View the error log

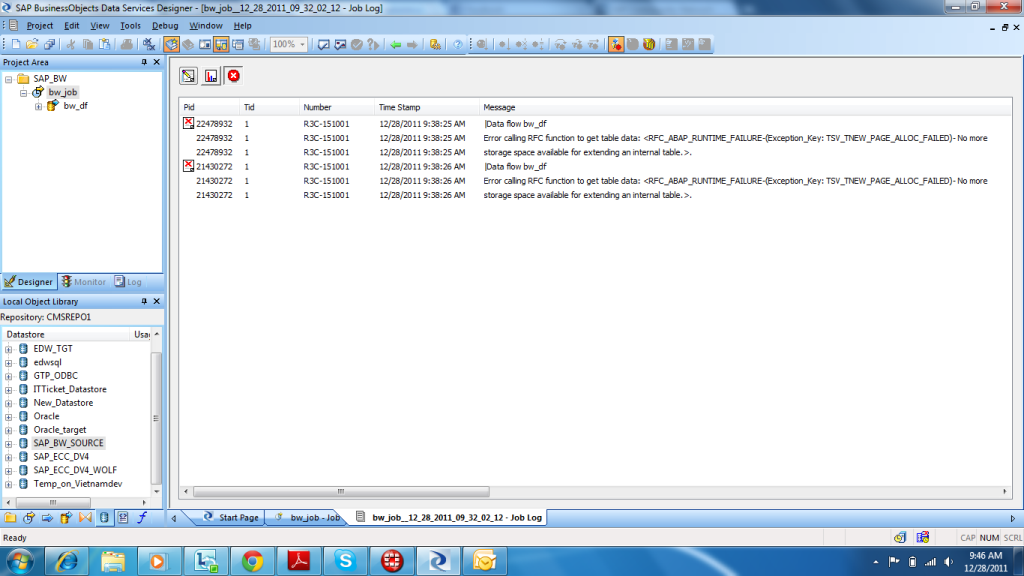(232, 75)
